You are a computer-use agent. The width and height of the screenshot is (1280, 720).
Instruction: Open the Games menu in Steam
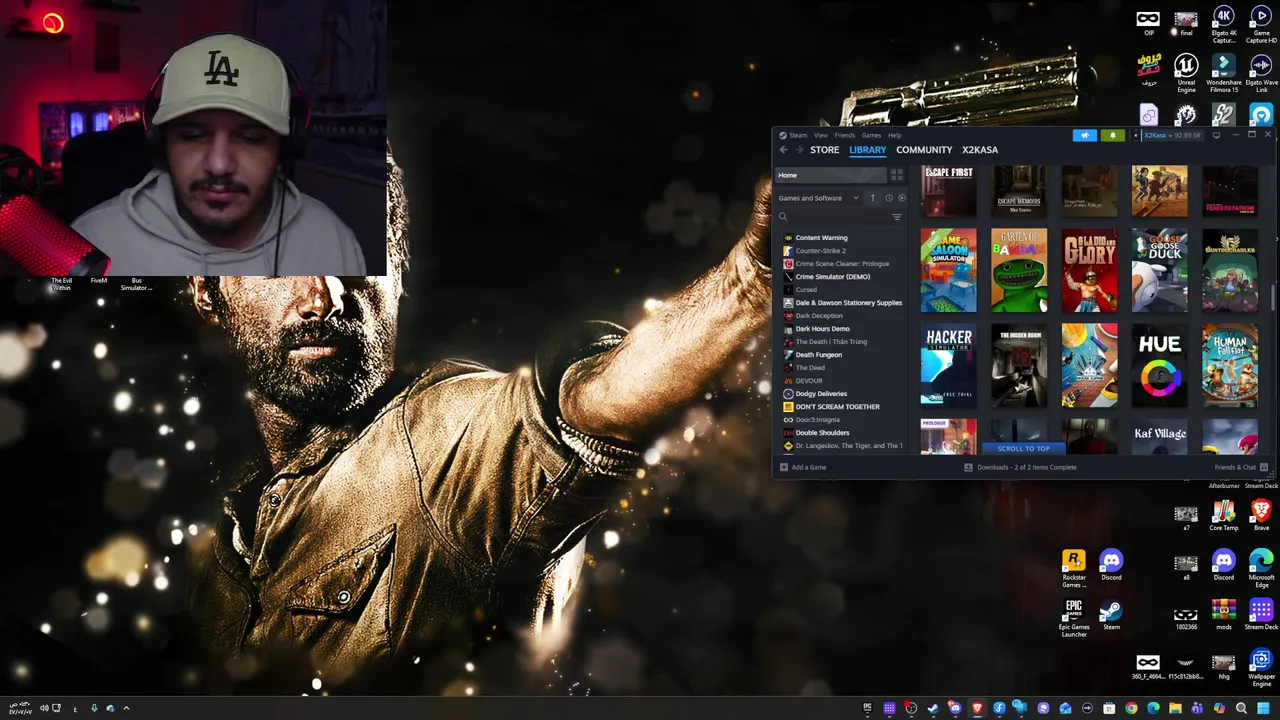tap(871, 135)
